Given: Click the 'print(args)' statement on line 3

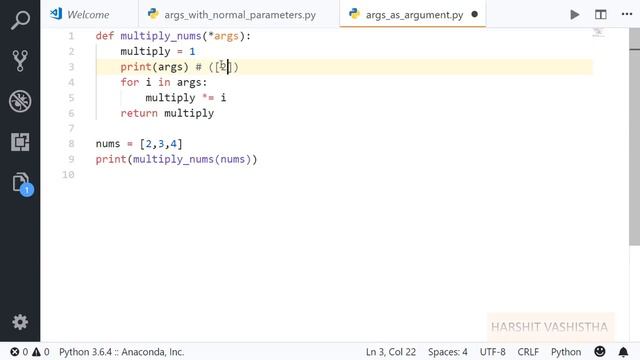Looking at the screenshot, I should 154,67.
